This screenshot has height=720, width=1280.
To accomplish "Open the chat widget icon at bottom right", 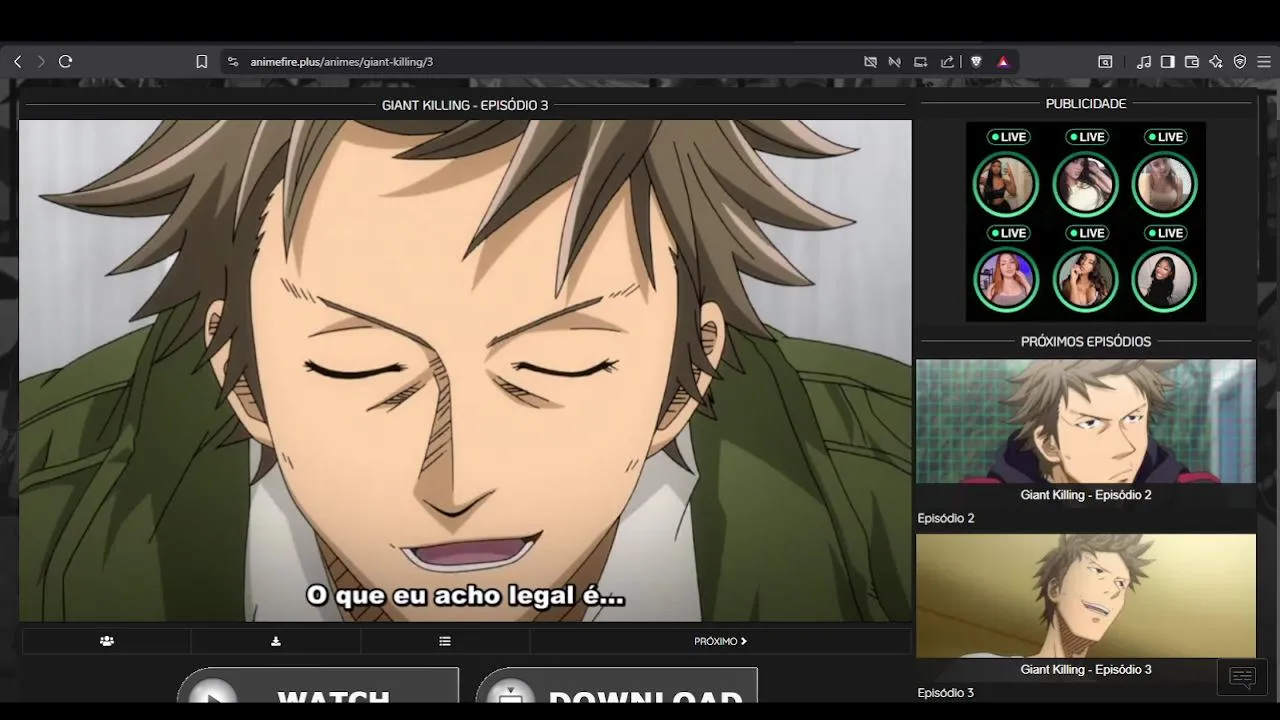I will [x=1242, y=678].
